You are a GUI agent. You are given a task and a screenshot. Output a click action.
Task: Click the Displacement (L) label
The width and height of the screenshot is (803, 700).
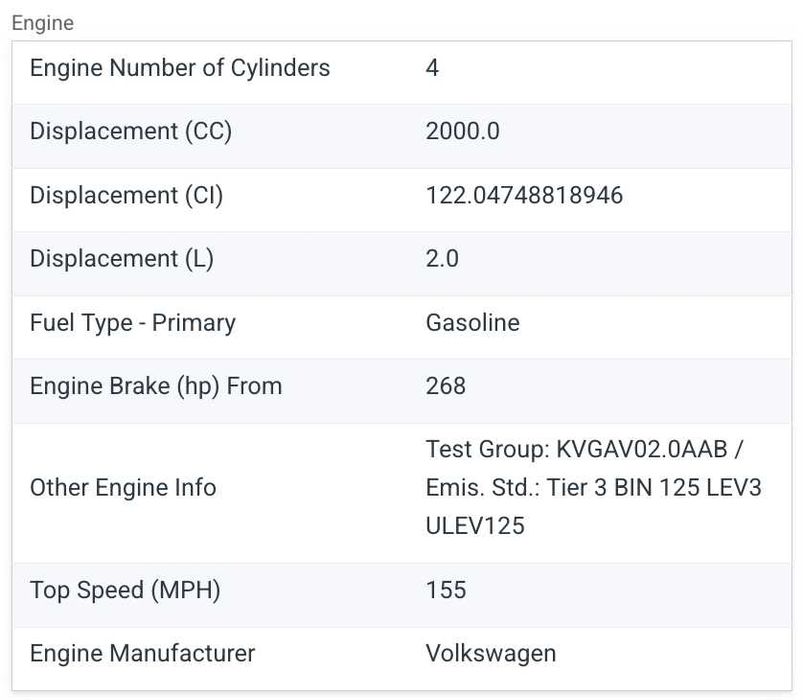(x=122, y=259)
